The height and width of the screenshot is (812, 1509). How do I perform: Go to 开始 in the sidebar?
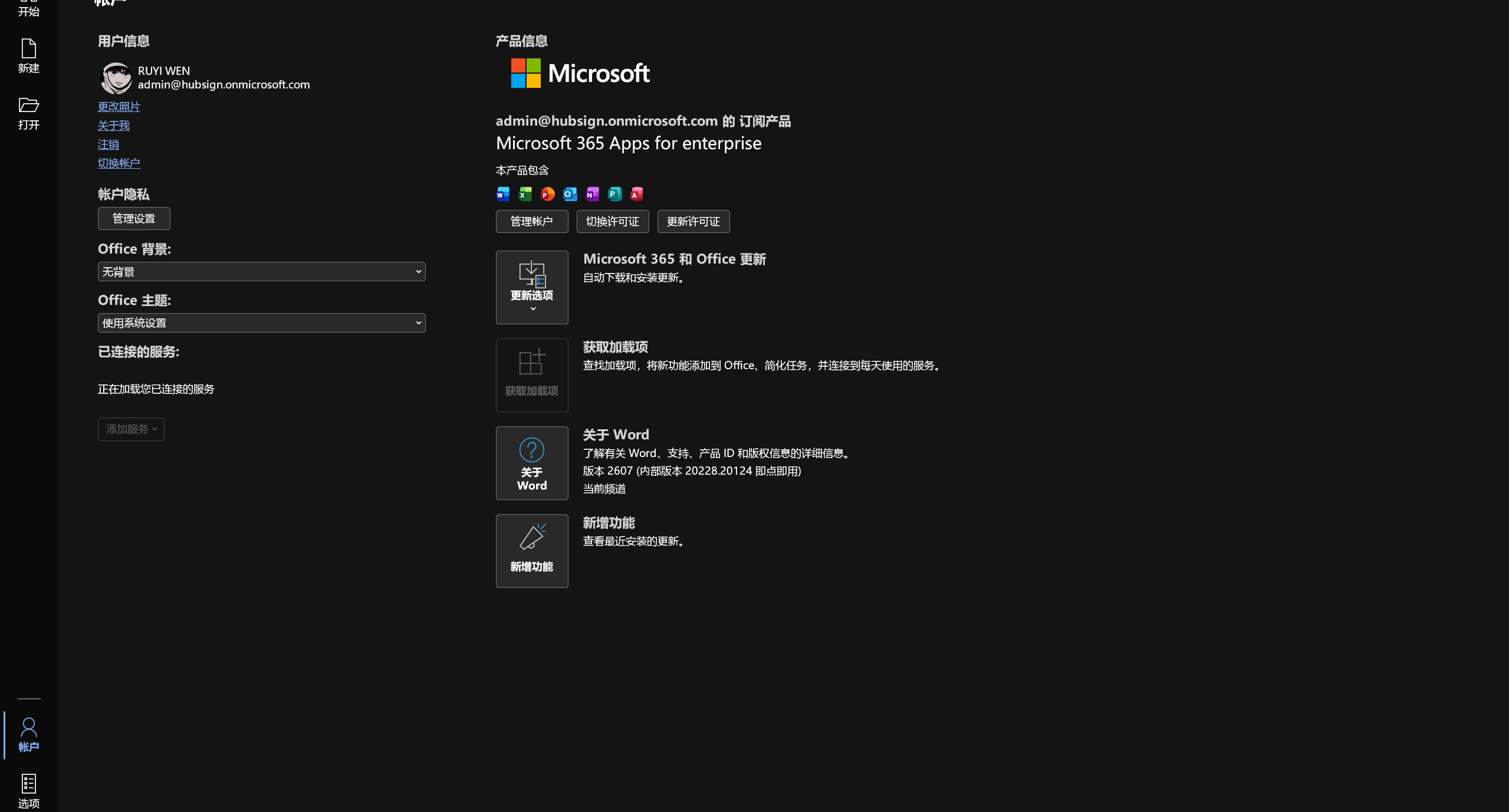coord(29,9)
